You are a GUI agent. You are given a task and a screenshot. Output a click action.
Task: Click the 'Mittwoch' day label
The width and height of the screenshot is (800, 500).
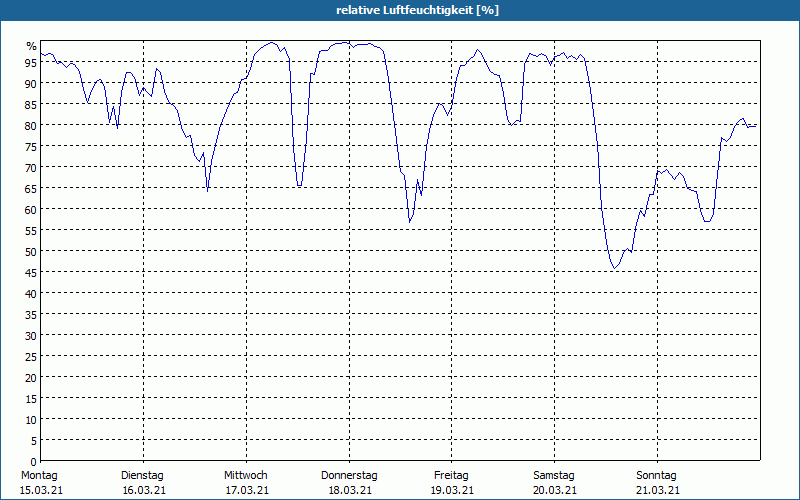click(246, 475)
